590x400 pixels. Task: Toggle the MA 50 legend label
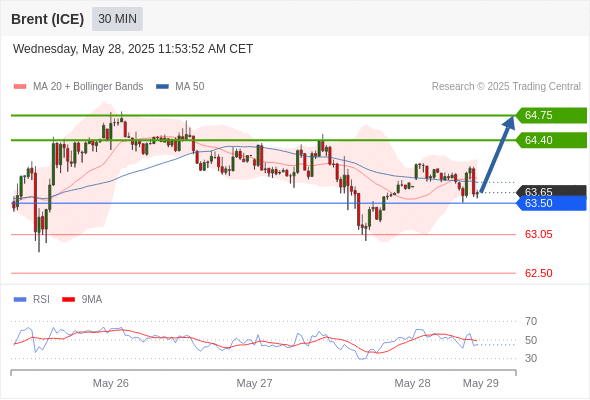[x=190, y=87]
